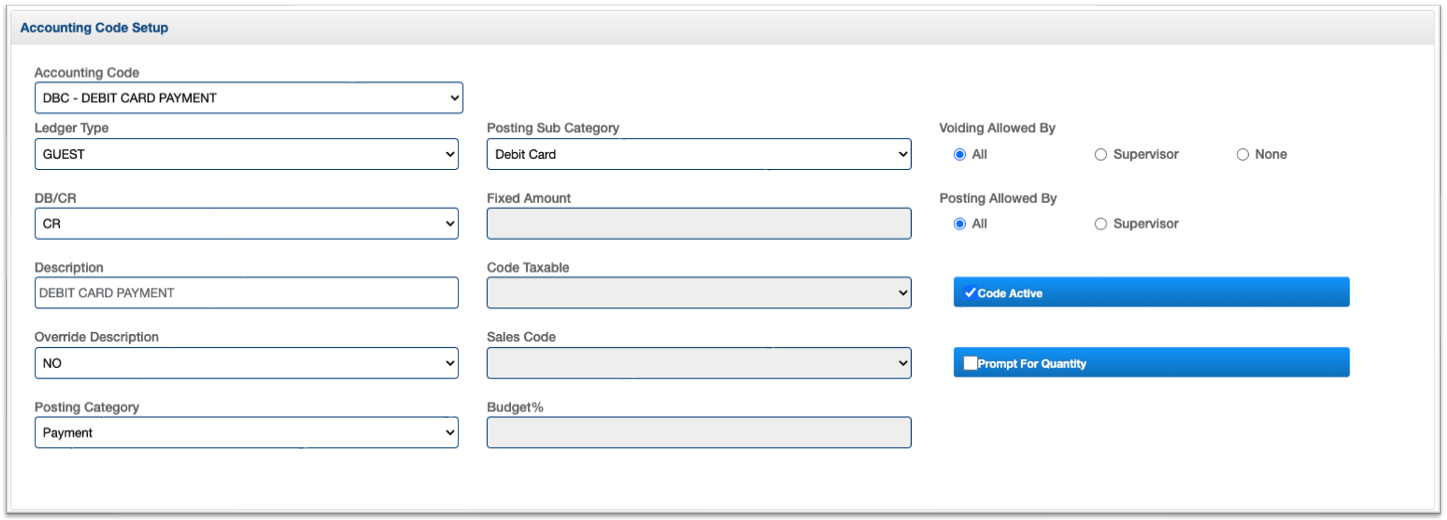Viewport: 1447px width, 520px height.
Task: Open the Override Description dropdown
Action: click(x=246, y=363)
